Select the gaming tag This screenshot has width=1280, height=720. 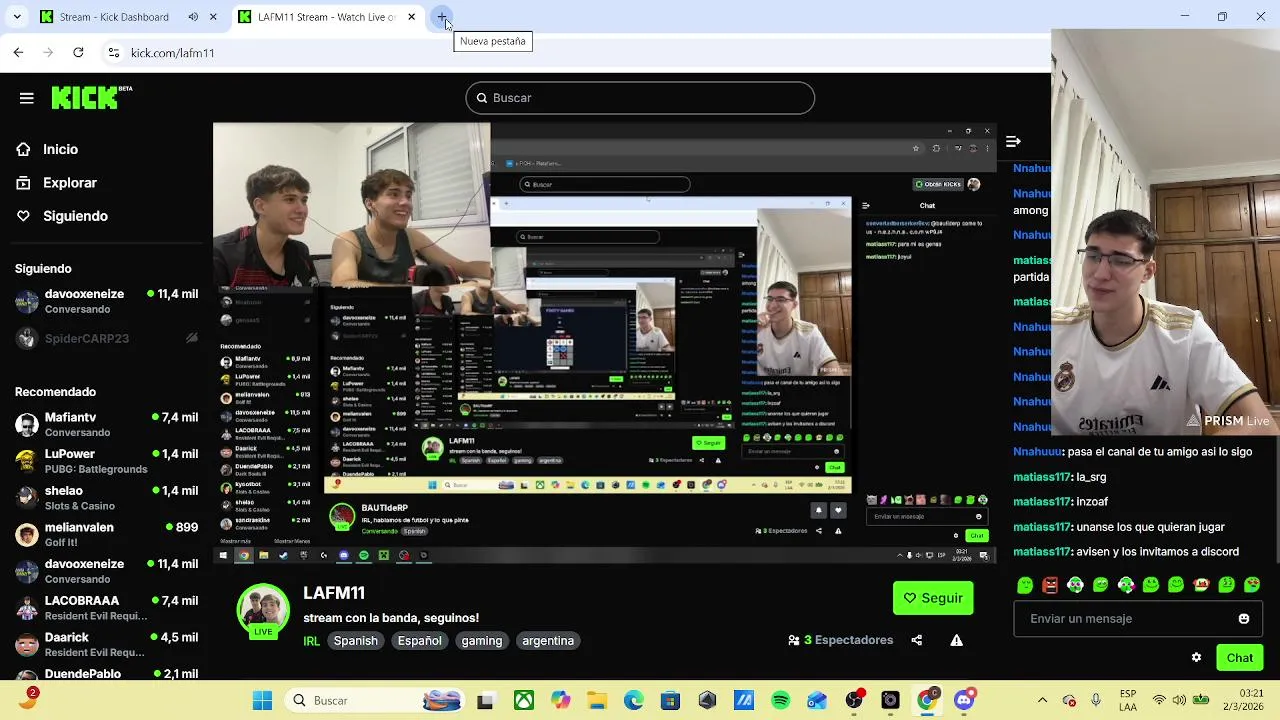(482, 641)
